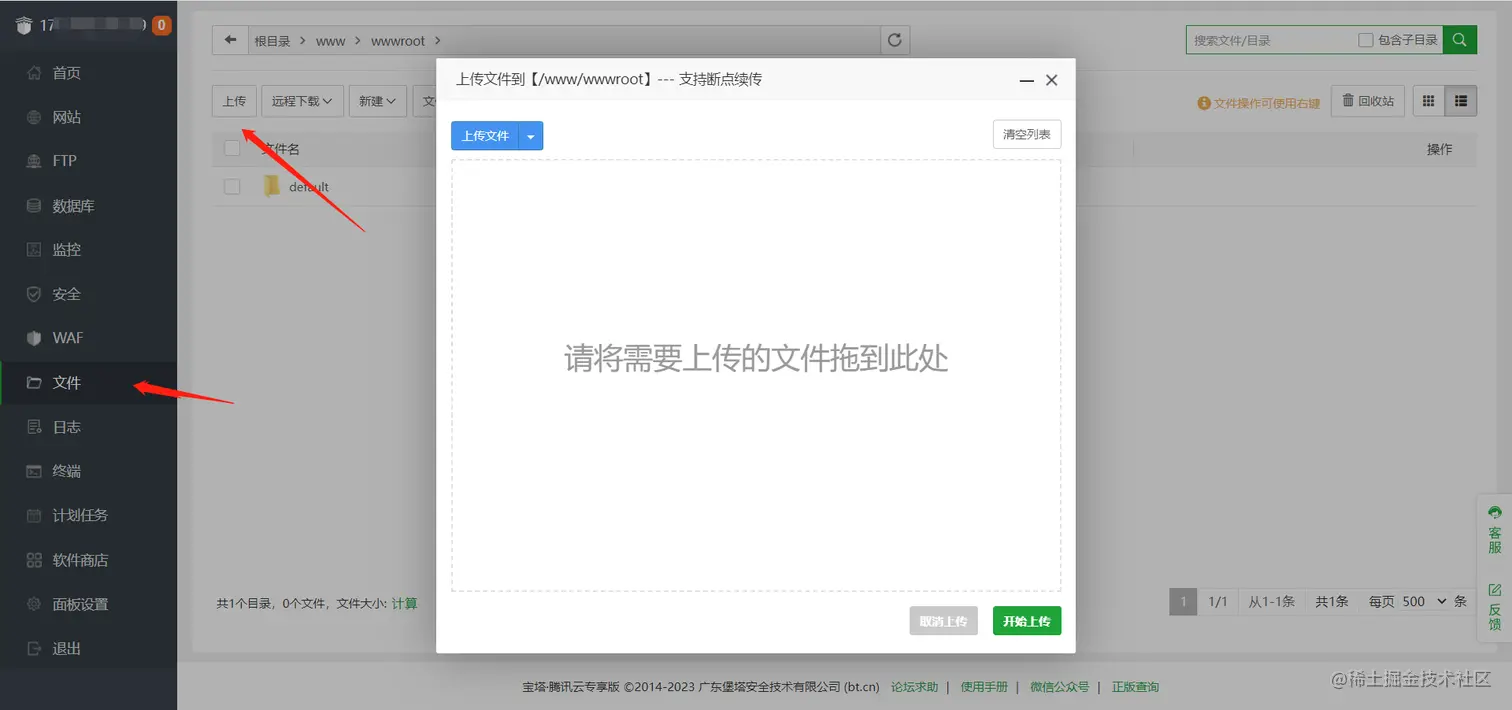Open the WAF section from the sidebar
Viewport: 1512px width, 710px height.
(x=66, y=338)
